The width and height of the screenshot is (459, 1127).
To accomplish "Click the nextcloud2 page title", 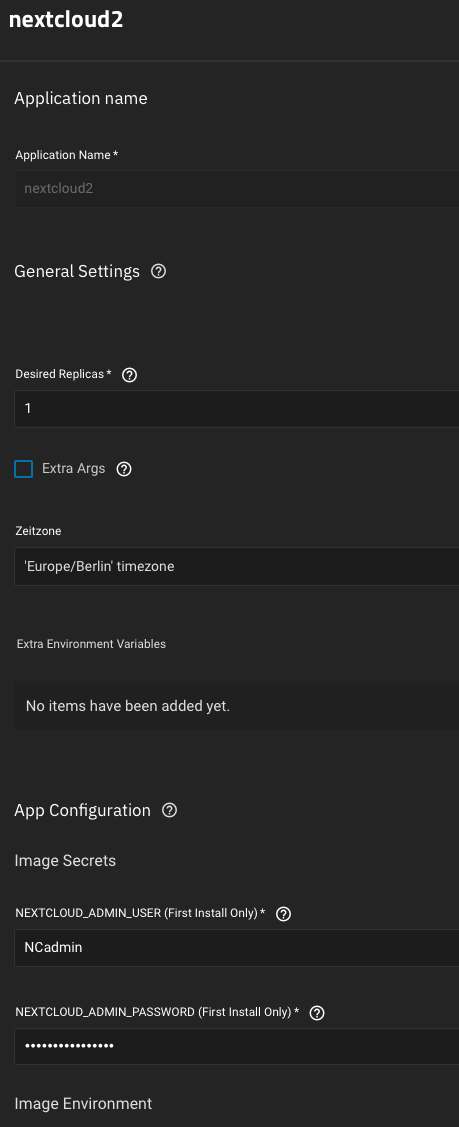I will tap(66, 20).
